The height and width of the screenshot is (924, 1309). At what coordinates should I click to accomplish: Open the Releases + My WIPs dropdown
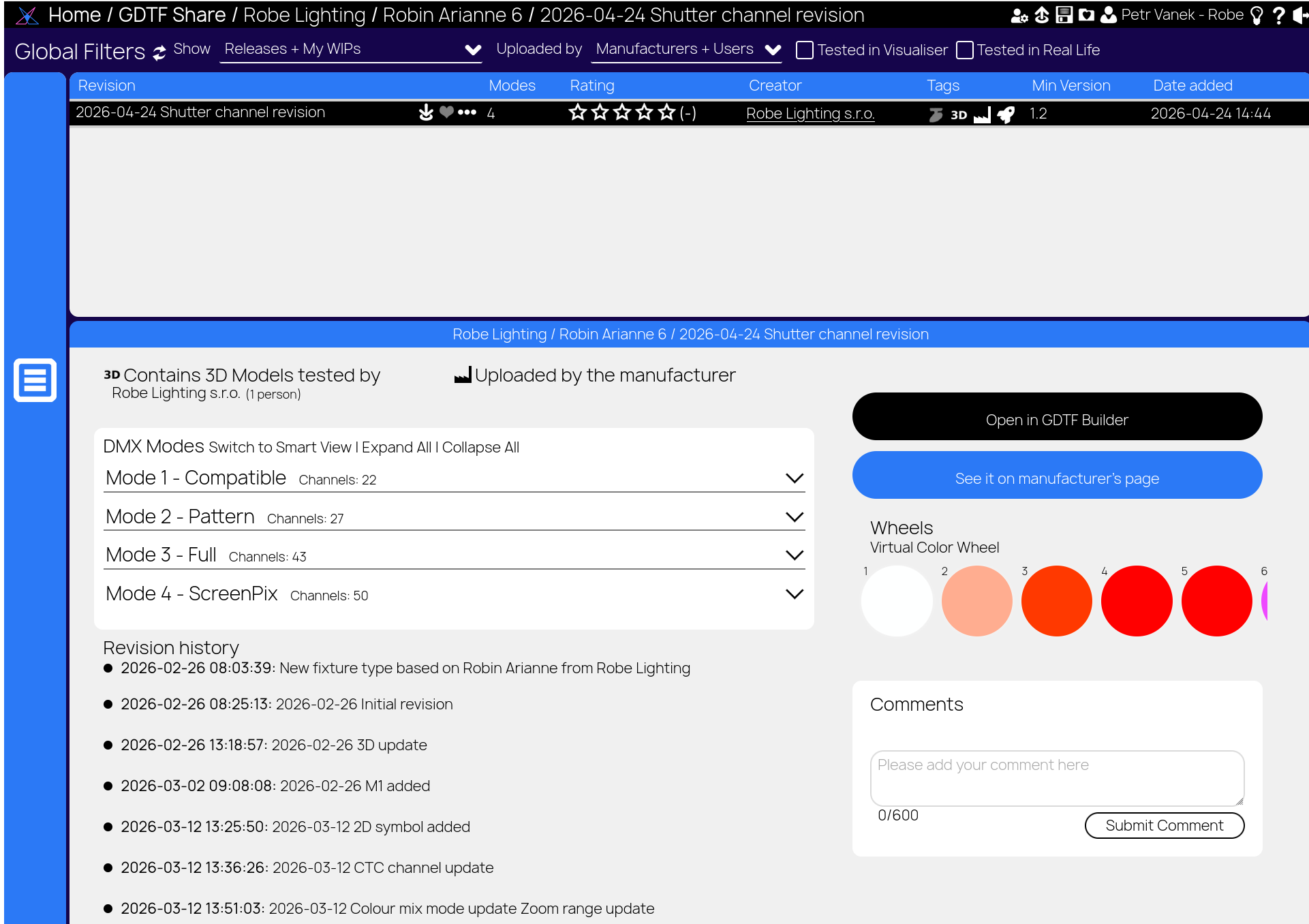[351, 50]
